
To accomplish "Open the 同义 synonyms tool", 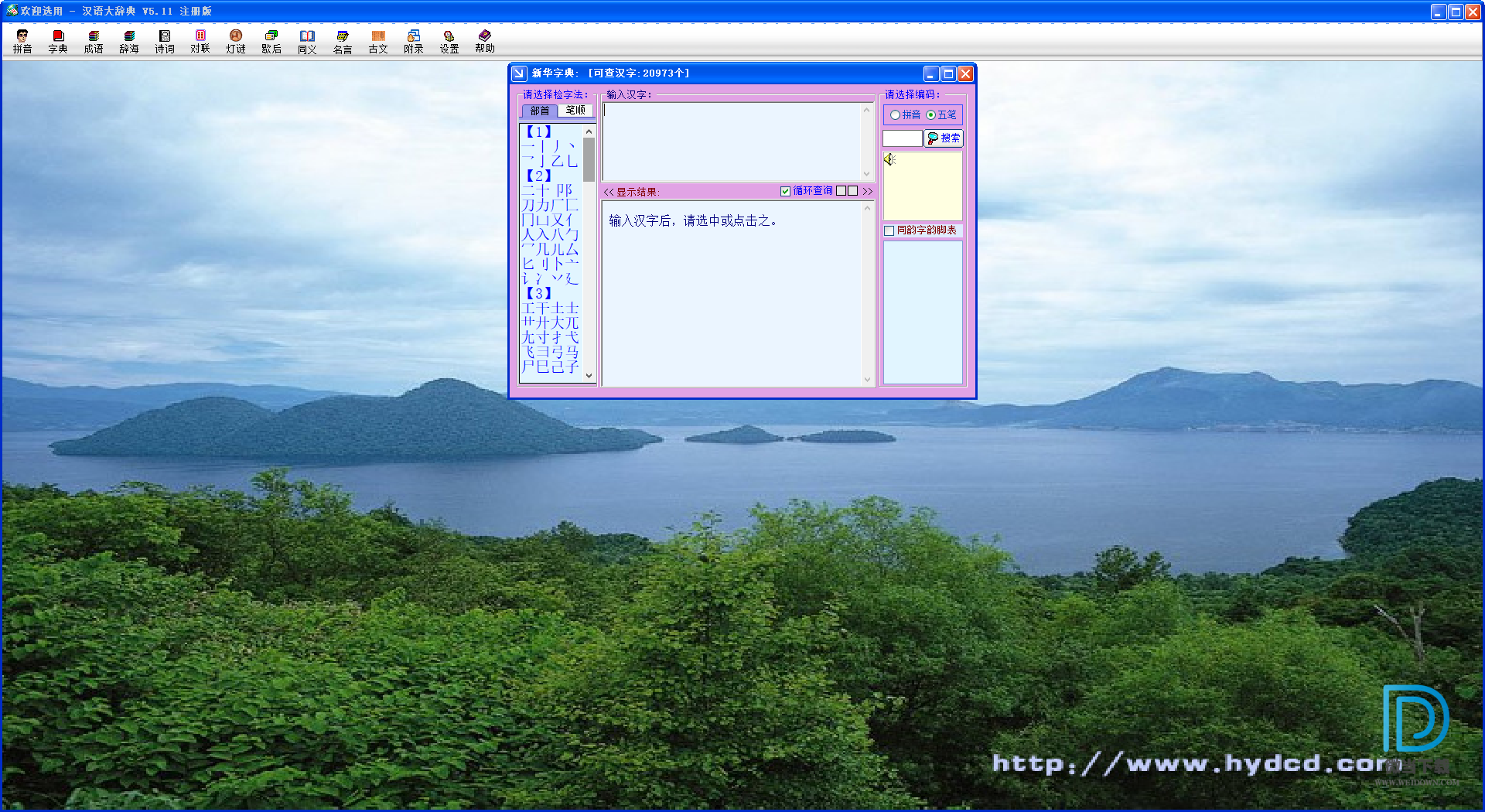I will [x=307, y=42].
